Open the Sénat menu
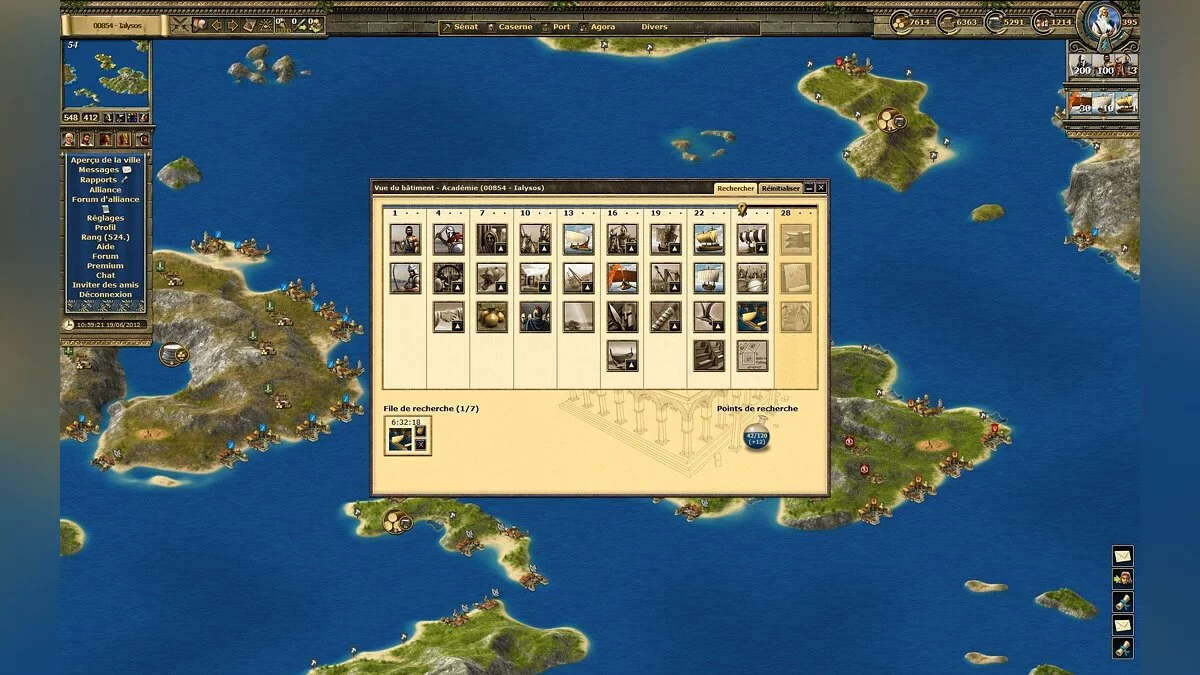 pos(465,27)
